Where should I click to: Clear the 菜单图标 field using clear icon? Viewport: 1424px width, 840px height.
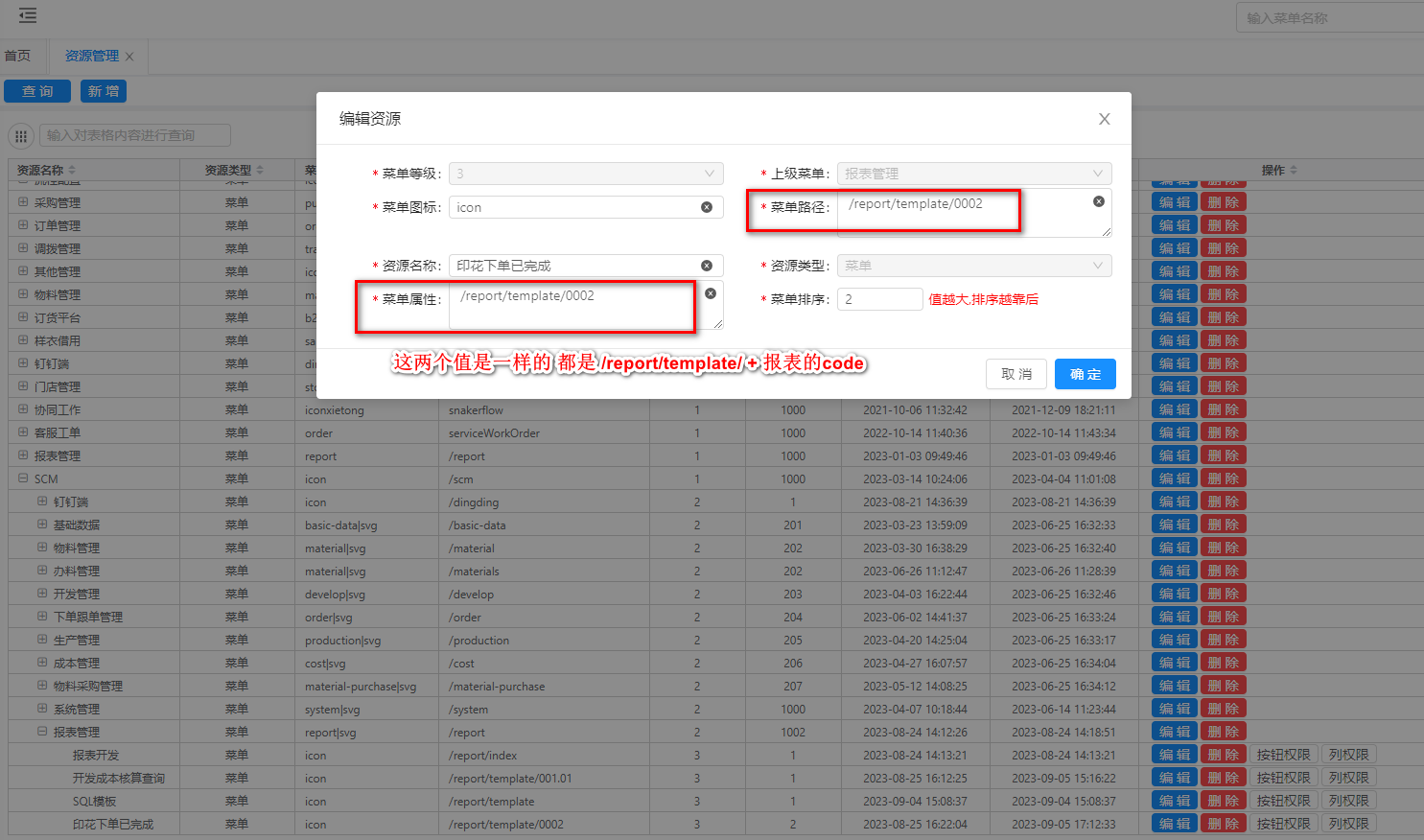707,207
